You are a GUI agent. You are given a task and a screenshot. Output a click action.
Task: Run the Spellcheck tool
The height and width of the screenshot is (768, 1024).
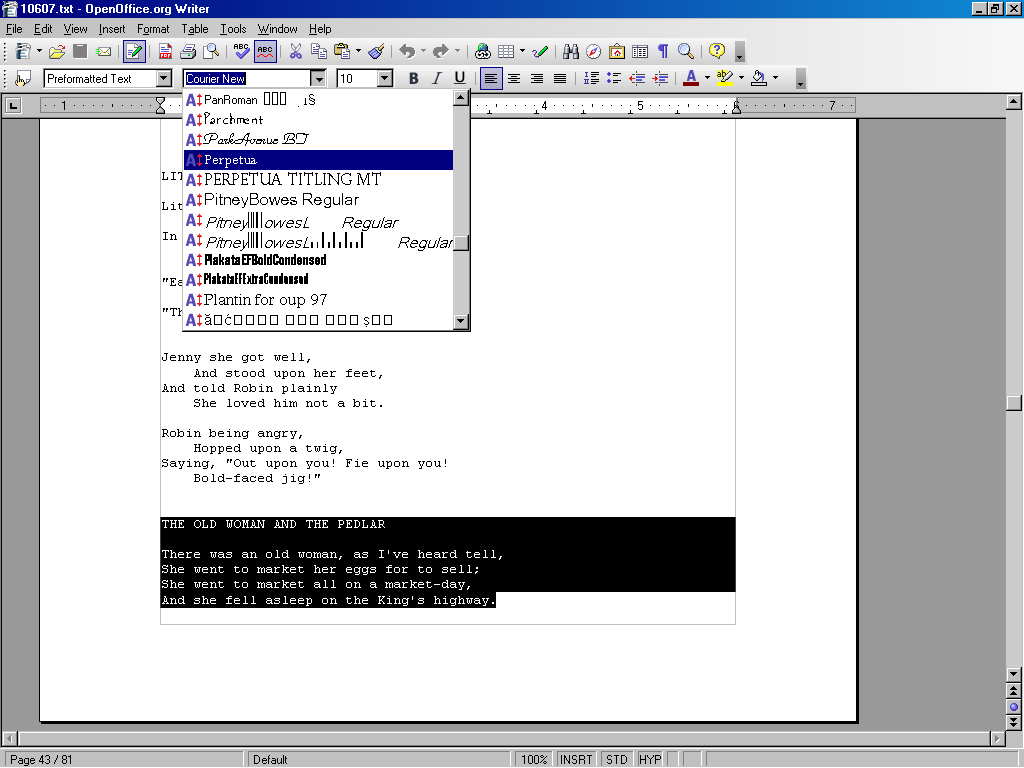tap(242, 51)
